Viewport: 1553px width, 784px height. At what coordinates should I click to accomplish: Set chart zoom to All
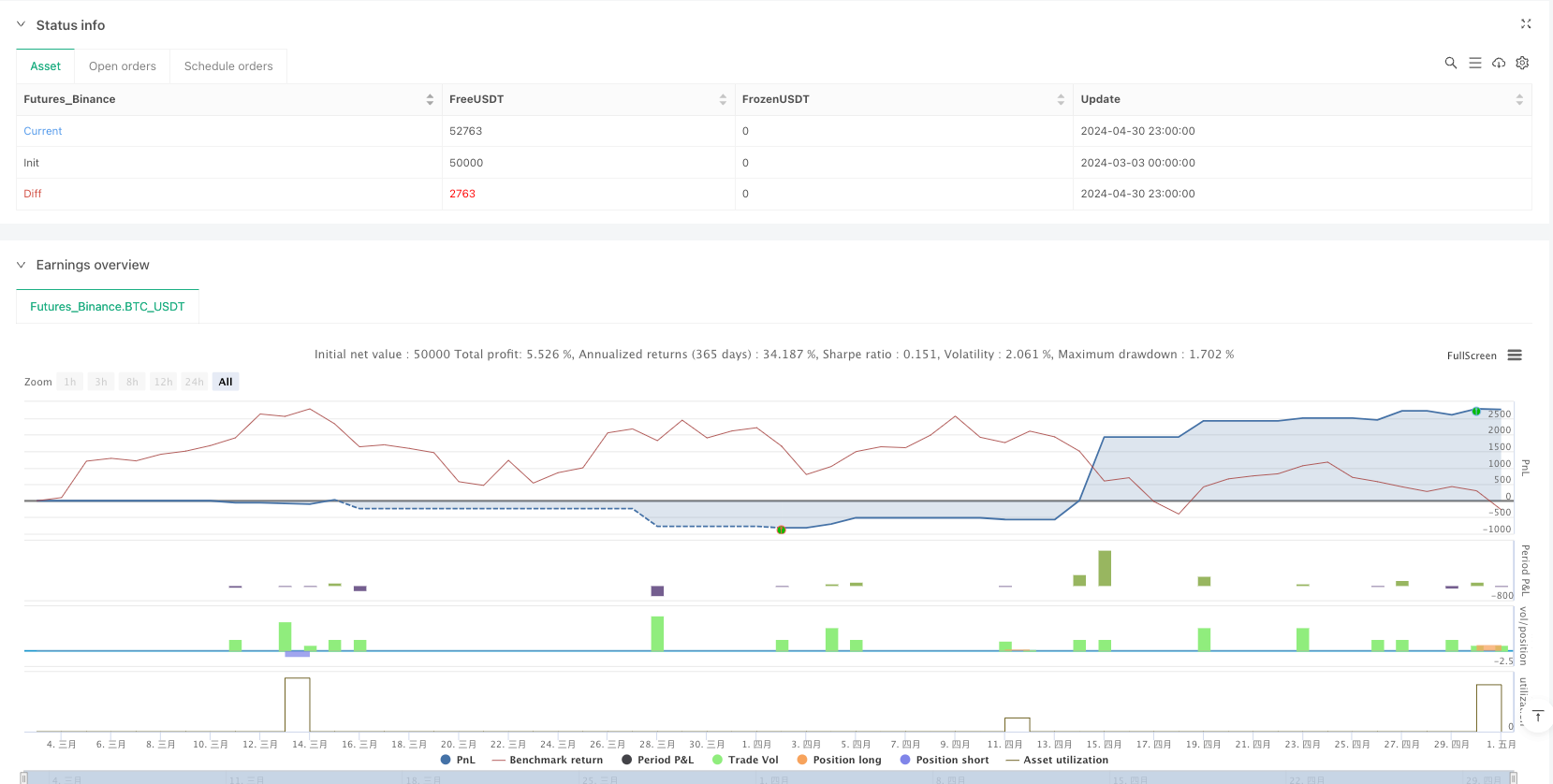[x=226, y=382]
